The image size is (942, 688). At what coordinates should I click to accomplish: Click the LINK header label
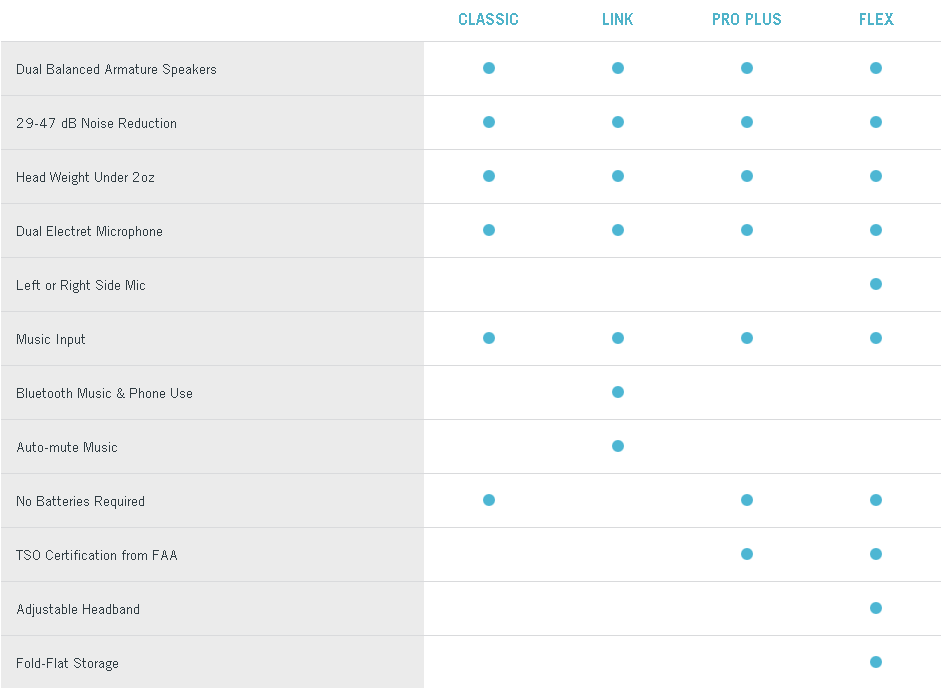(618, 19)
